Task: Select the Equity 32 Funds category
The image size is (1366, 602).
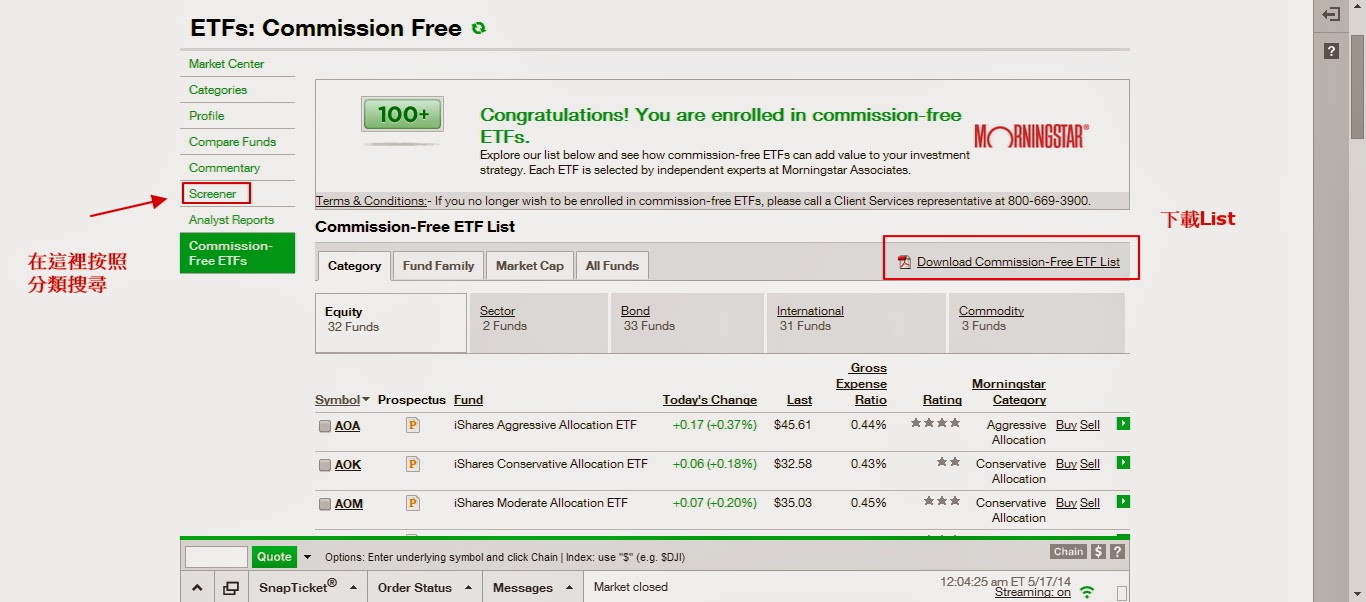Action: (391, 323)
